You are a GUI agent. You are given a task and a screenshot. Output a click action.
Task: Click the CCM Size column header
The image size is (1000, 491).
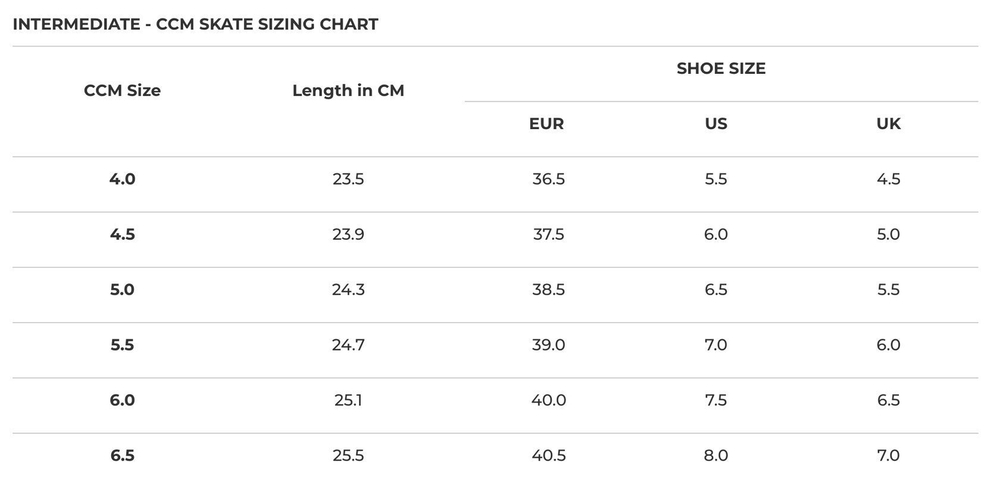(122, 90)
